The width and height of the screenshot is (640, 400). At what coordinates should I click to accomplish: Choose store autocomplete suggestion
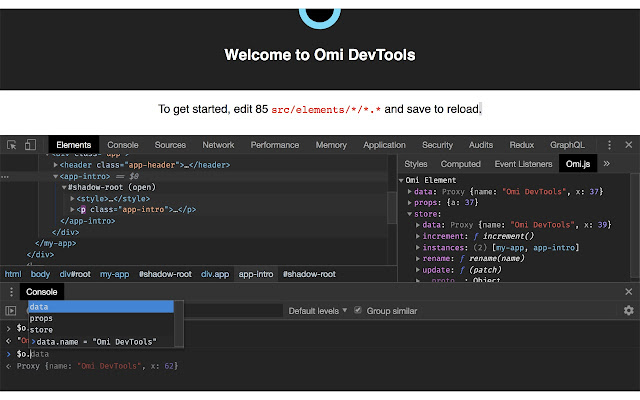coord(101,329)
